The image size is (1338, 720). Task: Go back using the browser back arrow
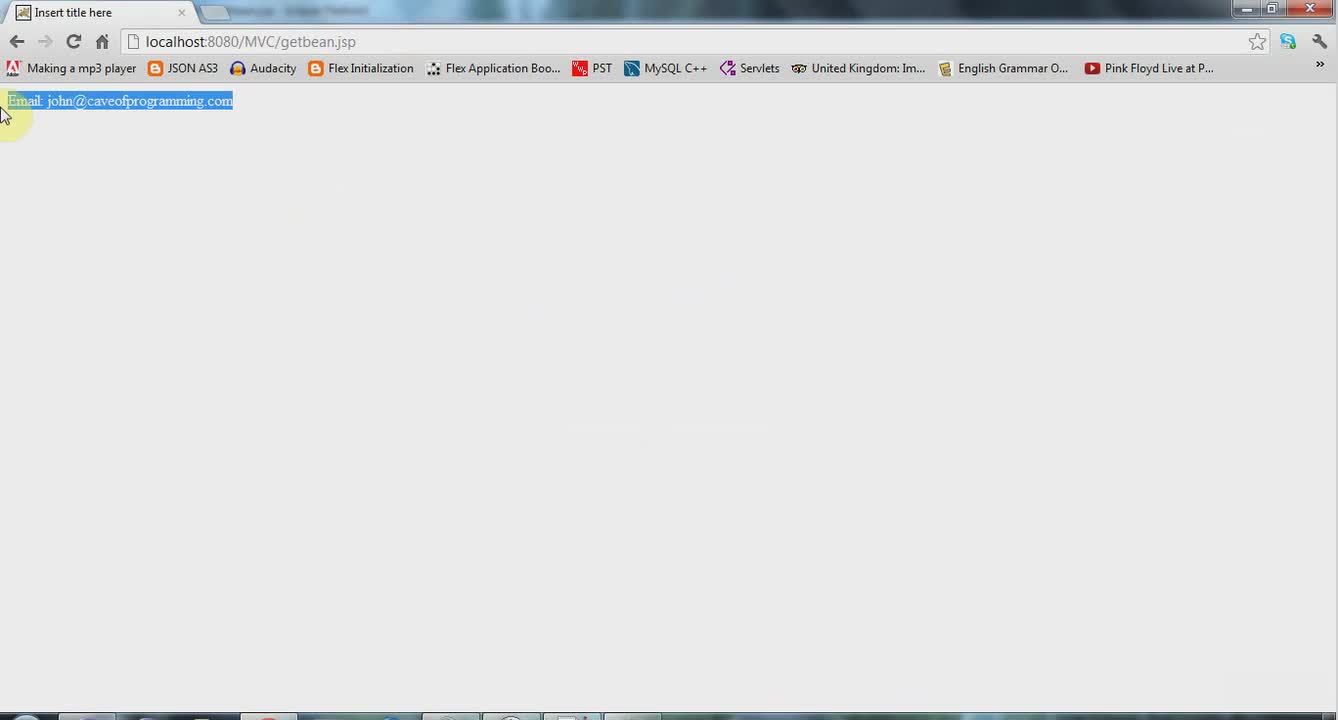point(16,41)
